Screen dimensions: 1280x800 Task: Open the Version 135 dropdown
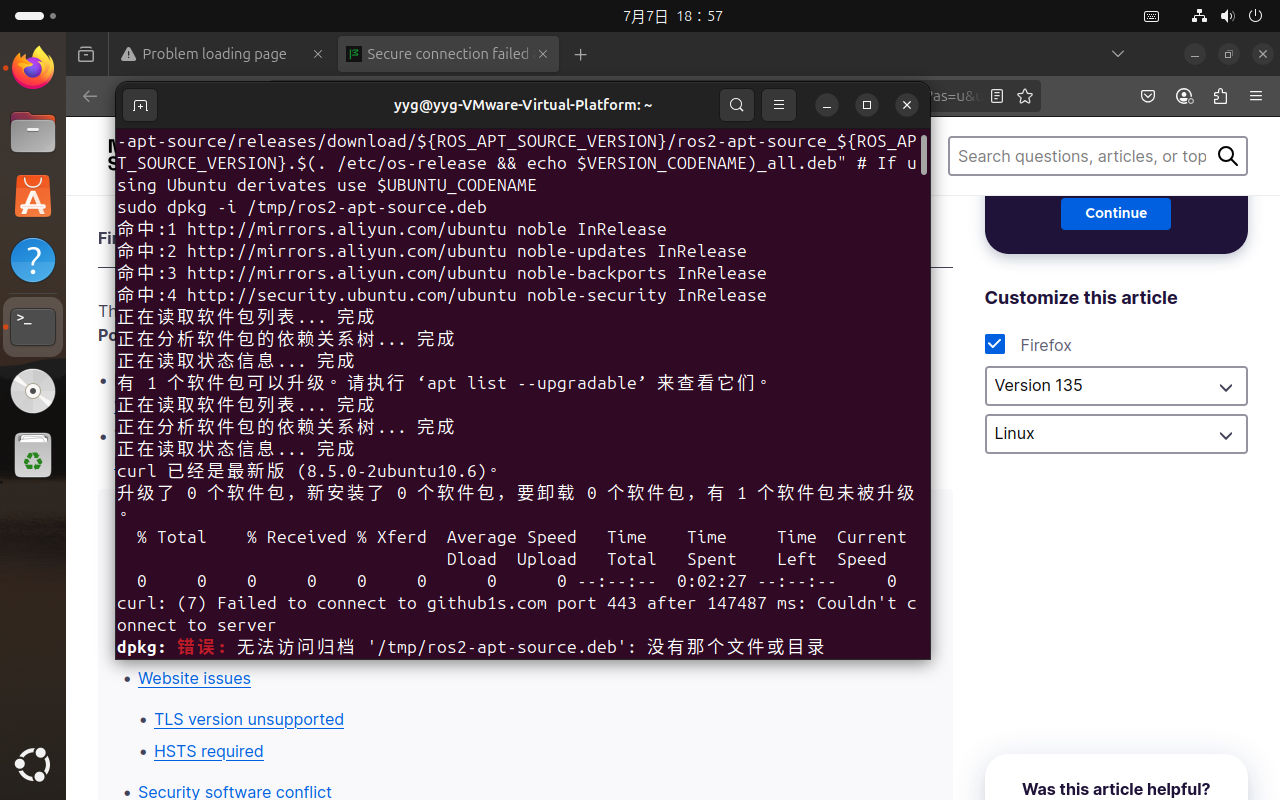click(x=1116, y=386)
